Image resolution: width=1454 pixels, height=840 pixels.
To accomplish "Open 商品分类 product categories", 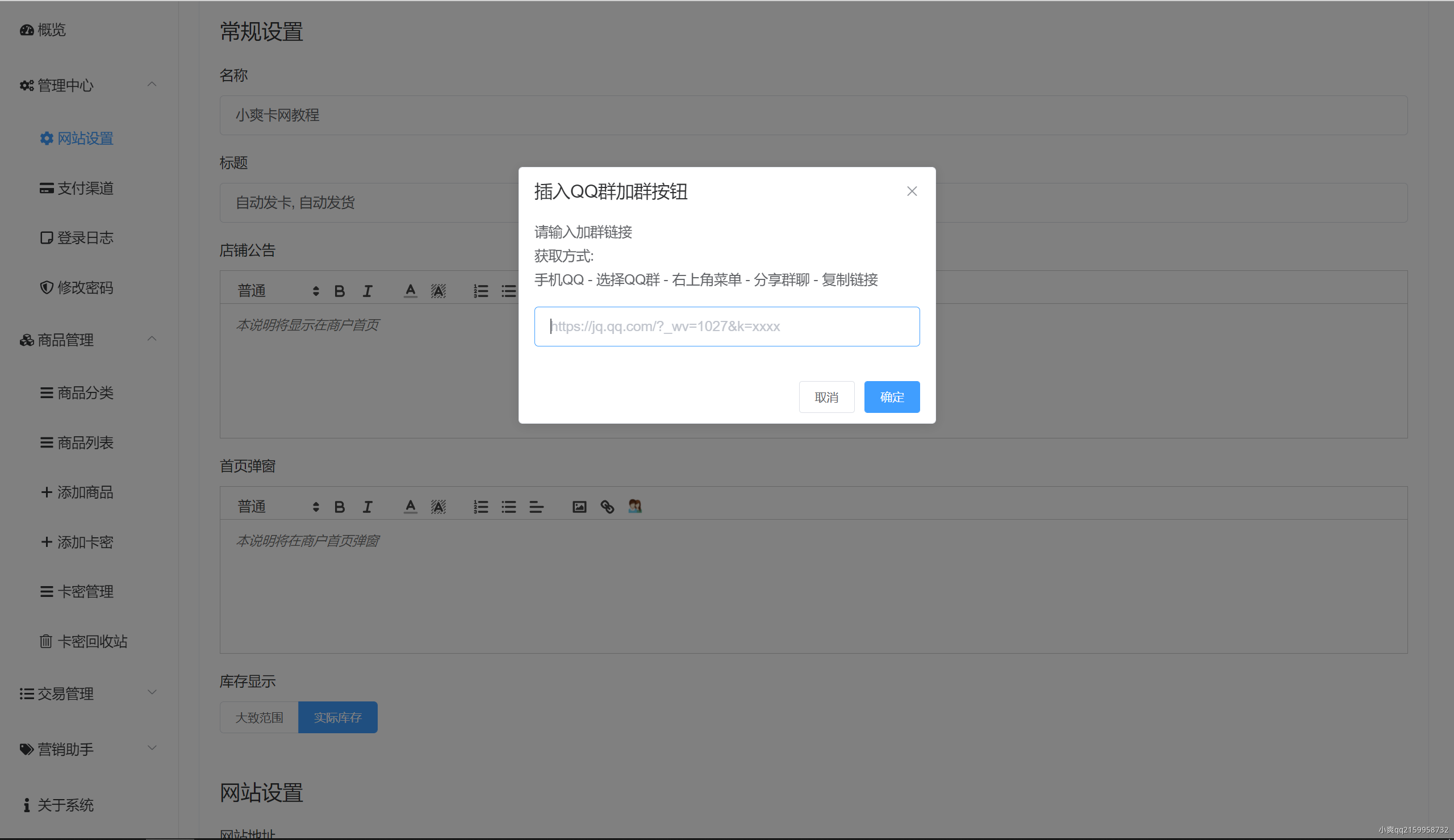I will tap(77, 393).
